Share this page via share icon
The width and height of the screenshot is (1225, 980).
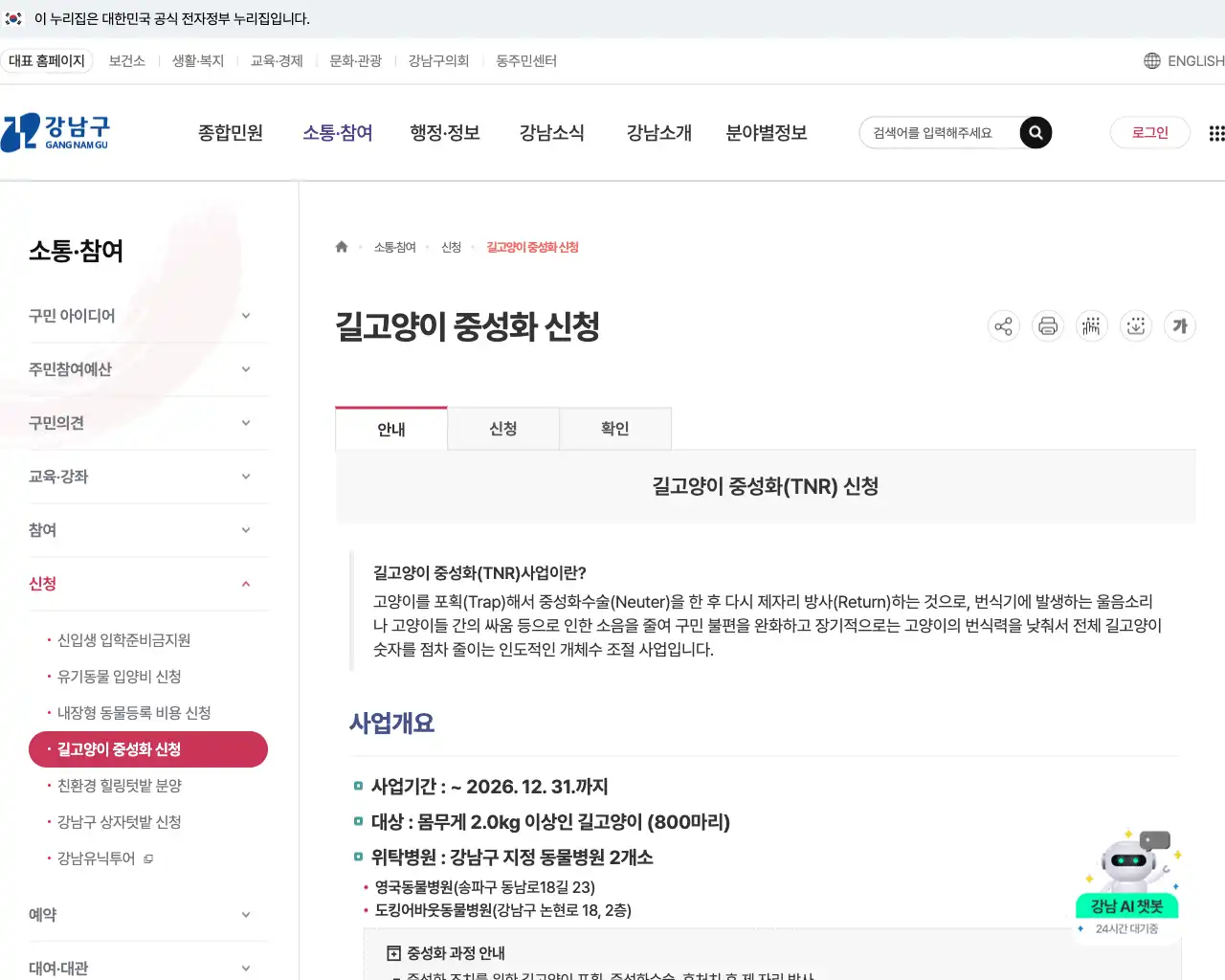click(x=1003, y=326)
